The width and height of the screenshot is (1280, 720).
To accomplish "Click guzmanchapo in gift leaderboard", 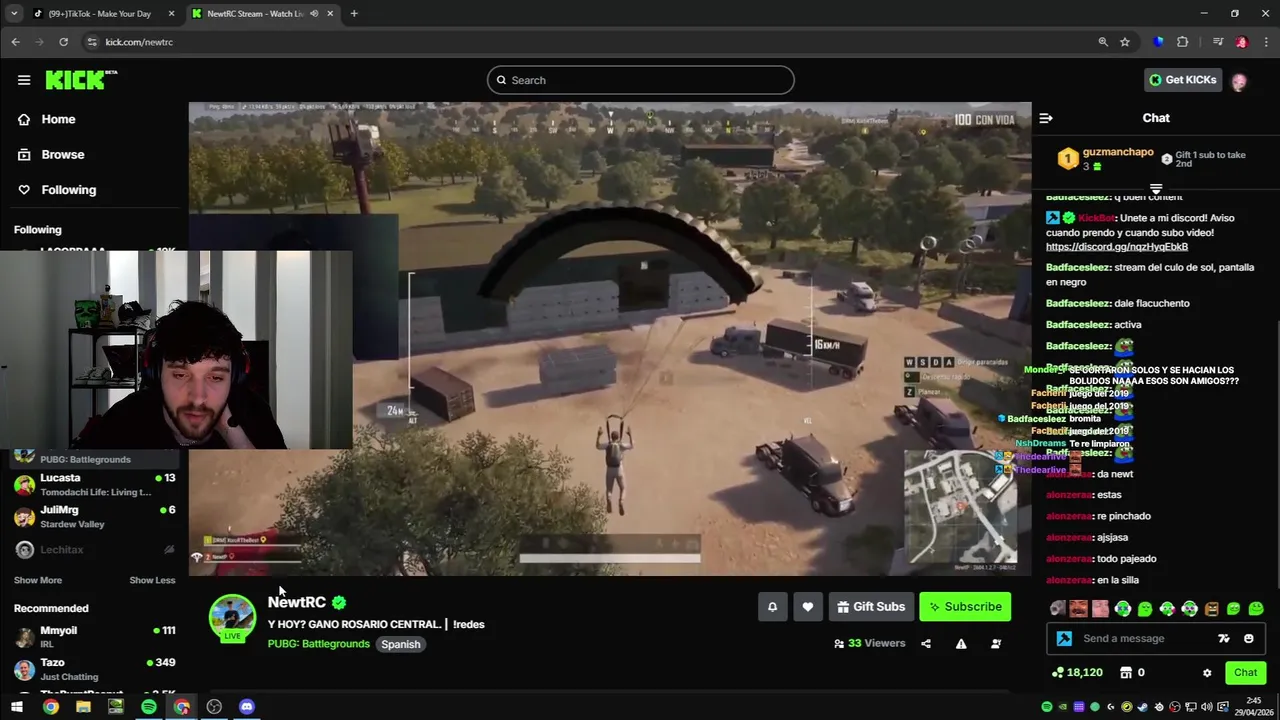I will tap(1117, 152).
